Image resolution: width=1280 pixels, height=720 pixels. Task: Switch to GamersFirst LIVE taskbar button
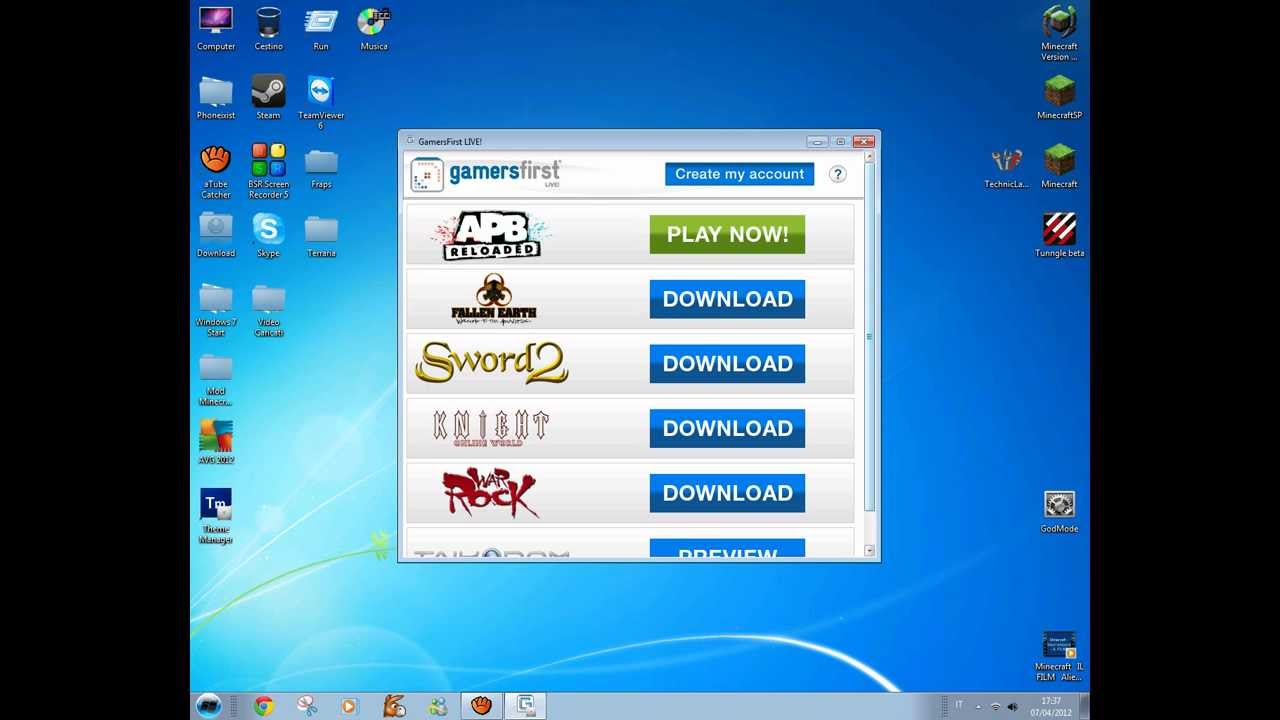(525, 706)
